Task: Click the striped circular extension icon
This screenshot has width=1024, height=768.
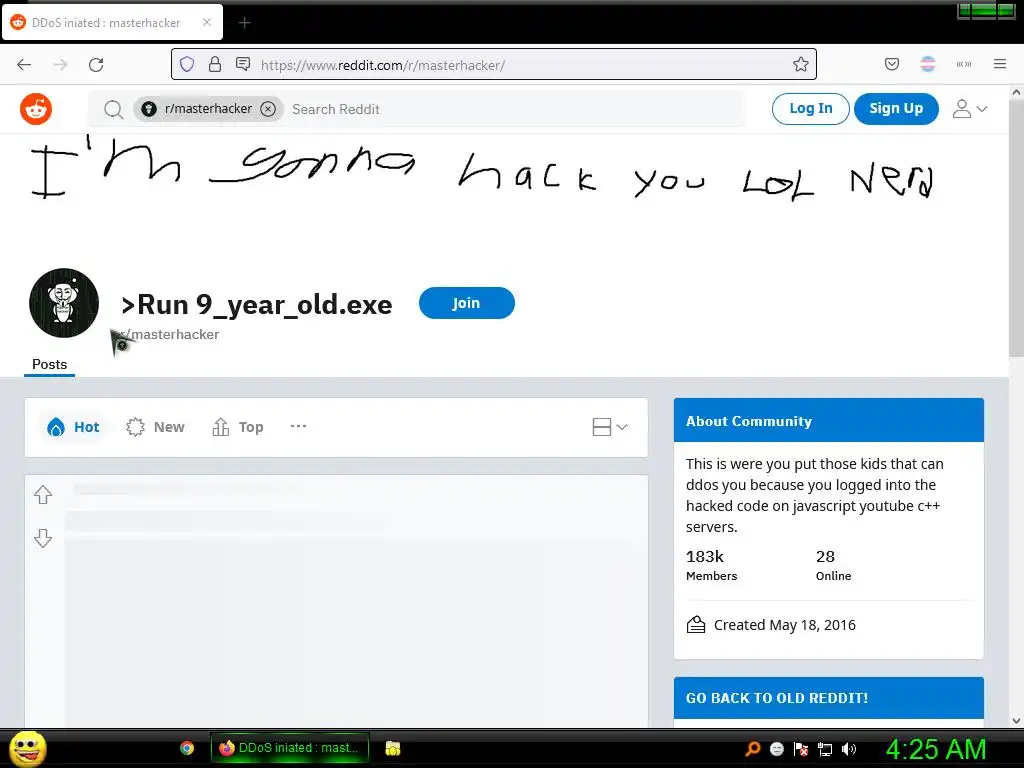Action: (928, 64)
